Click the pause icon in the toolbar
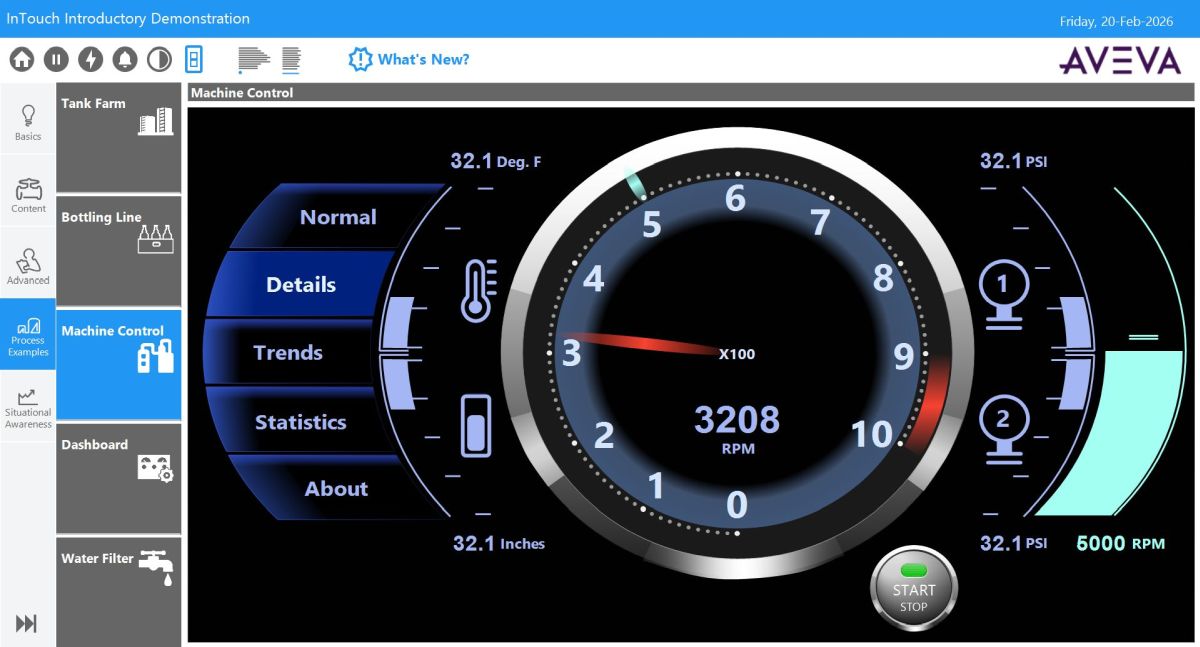This screenshot has width=1200, height=647. coord(57,60)
